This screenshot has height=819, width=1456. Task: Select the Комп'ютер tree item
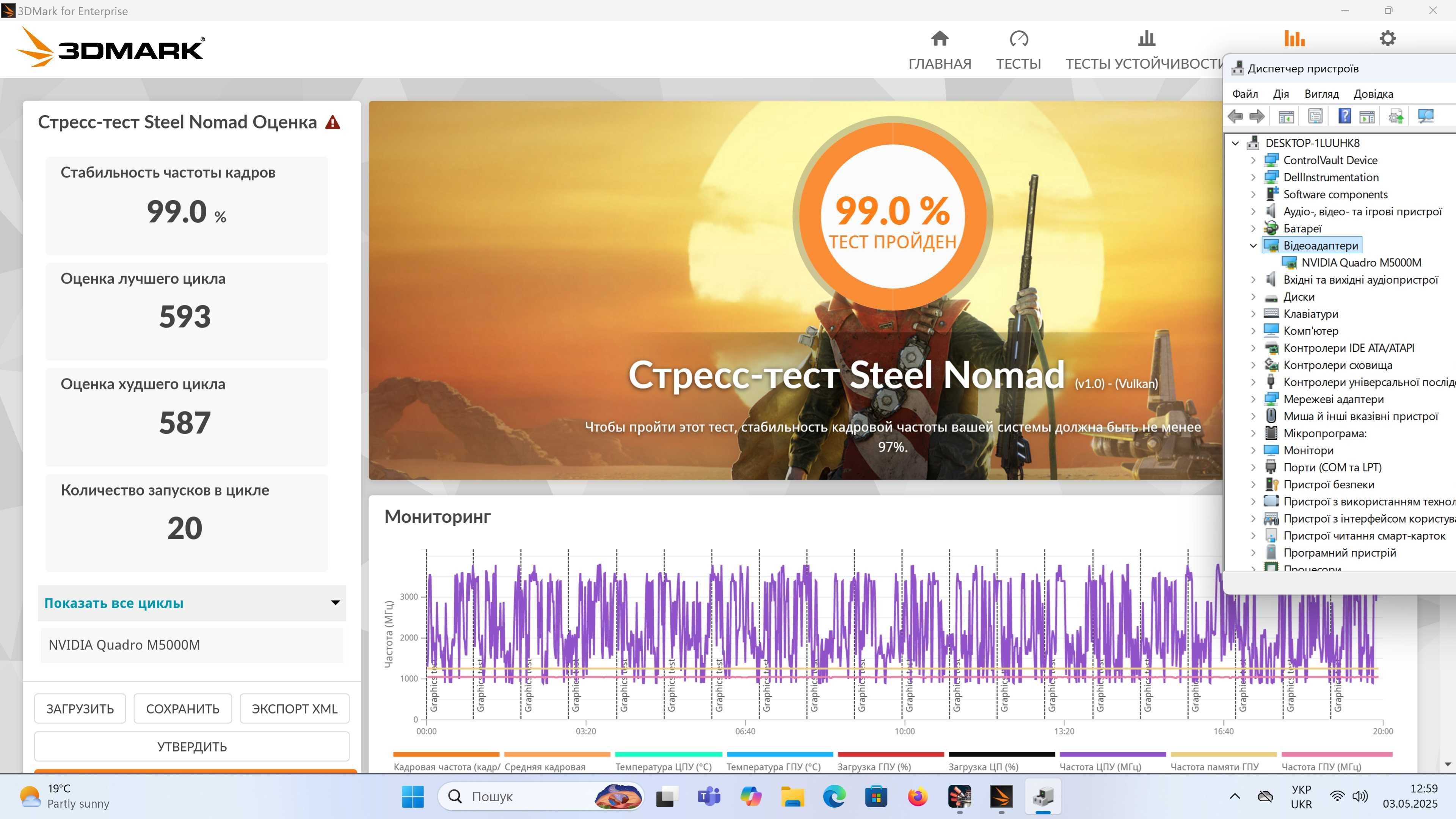(x=1311, y=331)
